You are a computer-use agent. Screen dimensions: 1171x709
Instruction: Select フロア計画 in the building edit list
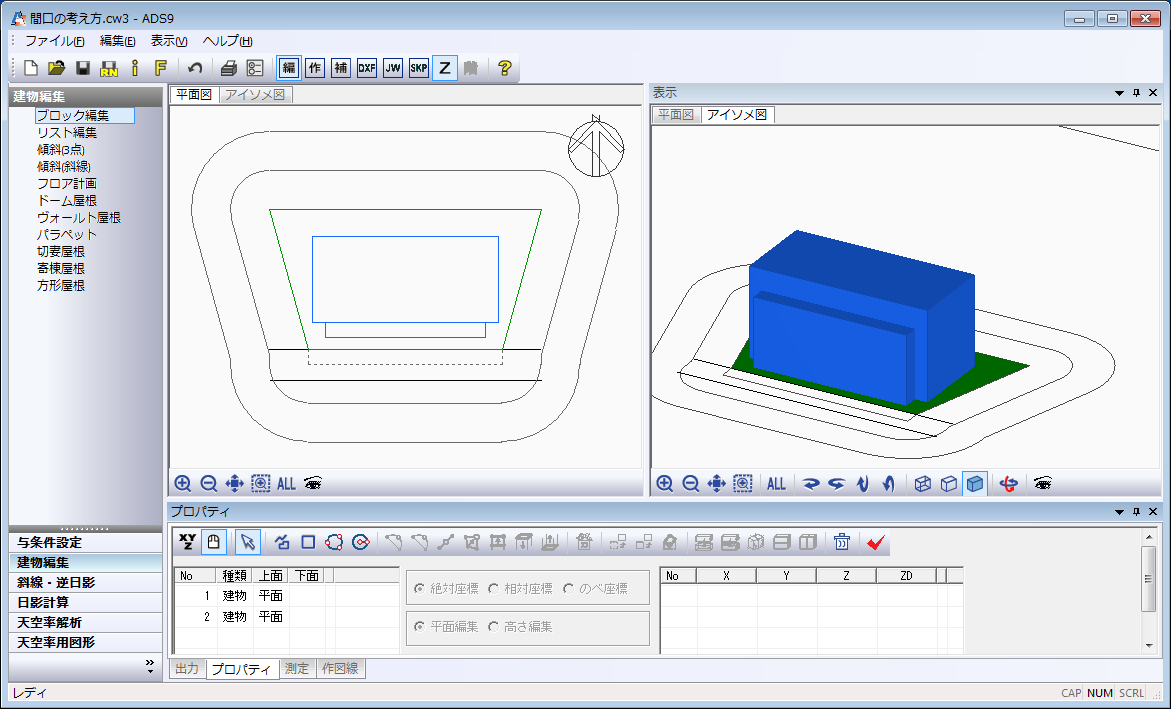(67, 184)
